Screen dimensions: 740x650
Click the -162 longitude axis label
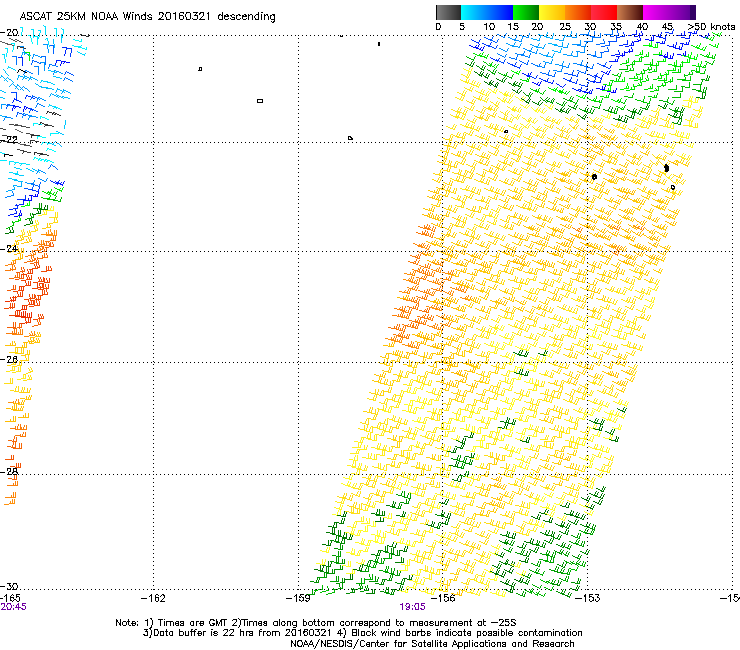(x=153, y=598)
